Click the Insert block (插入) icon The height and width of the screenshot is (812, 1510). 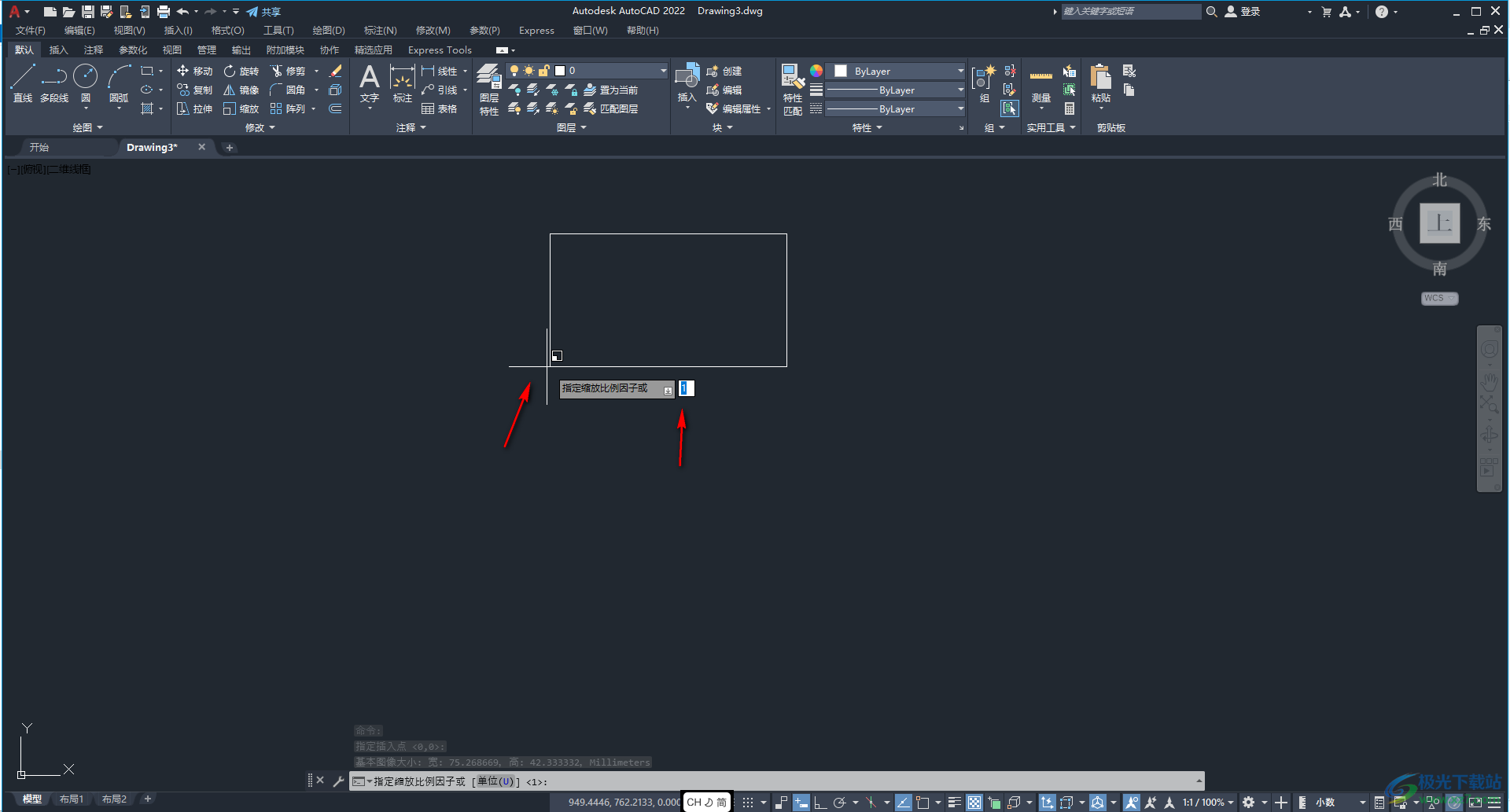point(687,83)
